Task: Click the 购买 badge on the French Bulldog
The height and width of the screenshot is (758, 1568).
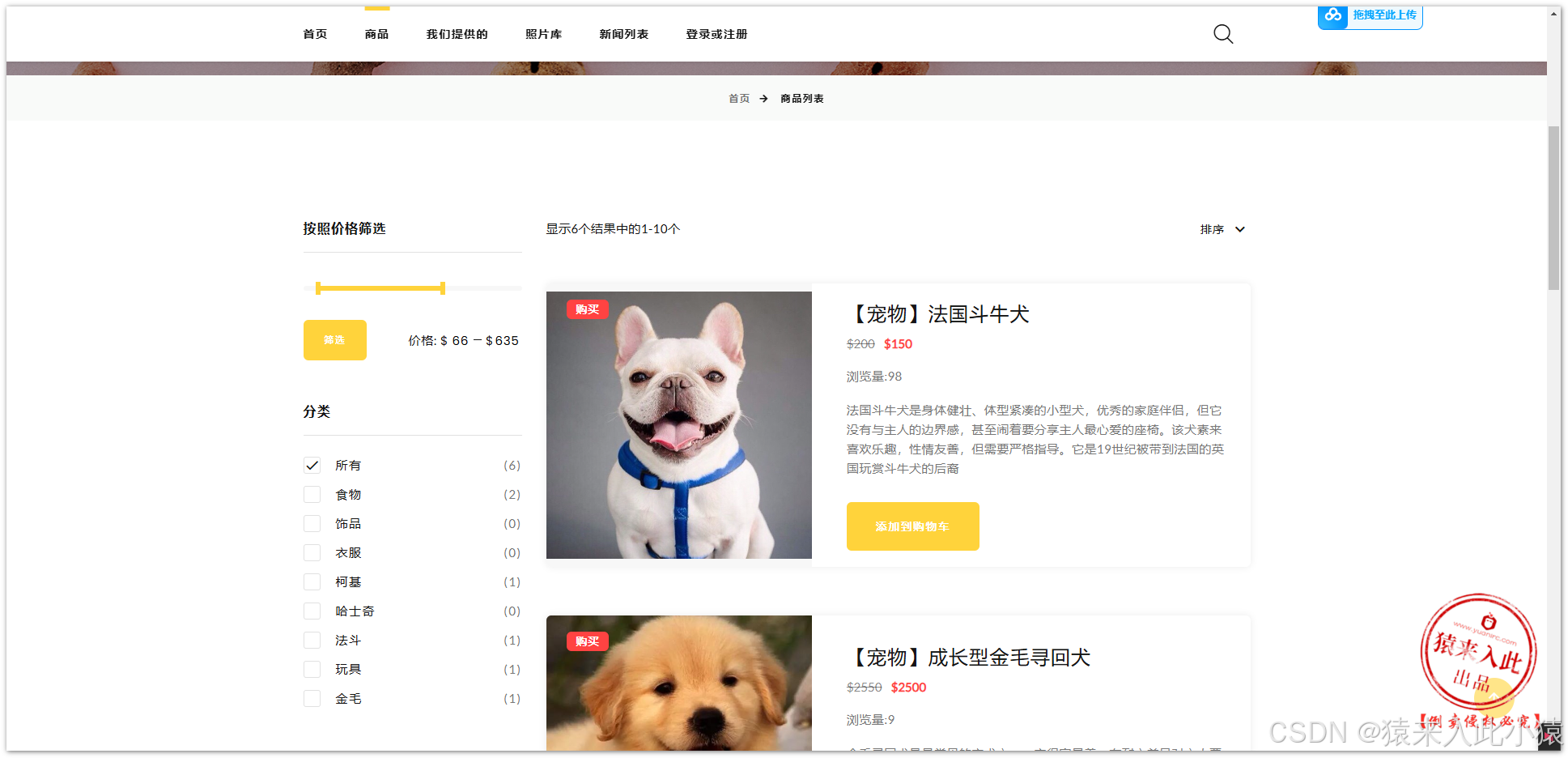Action: pyautogui.click(x=587, y=309)
